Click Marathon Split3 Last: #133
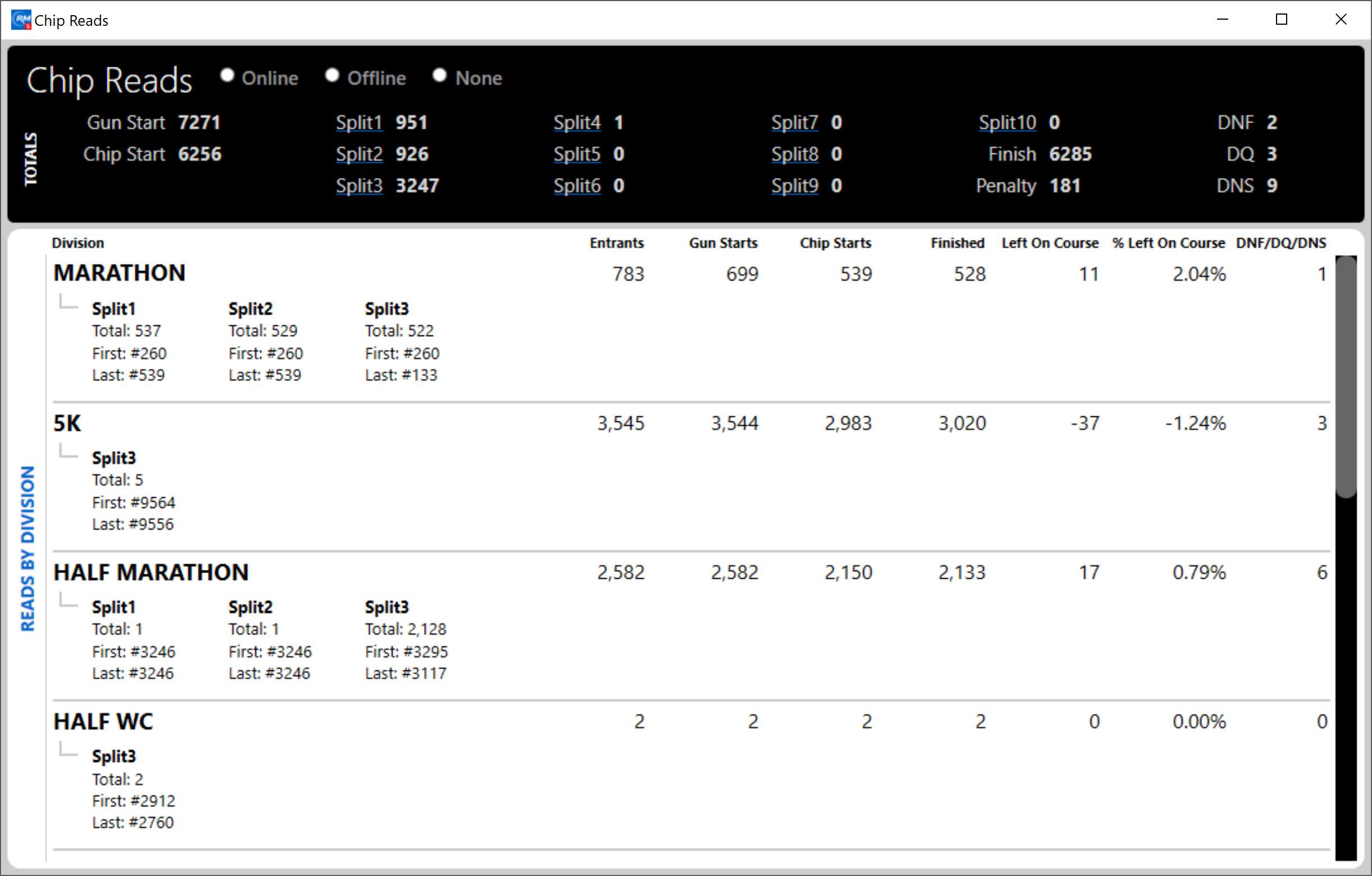The width and height of the screenshot is (1372, 876). tap(401, 375)
